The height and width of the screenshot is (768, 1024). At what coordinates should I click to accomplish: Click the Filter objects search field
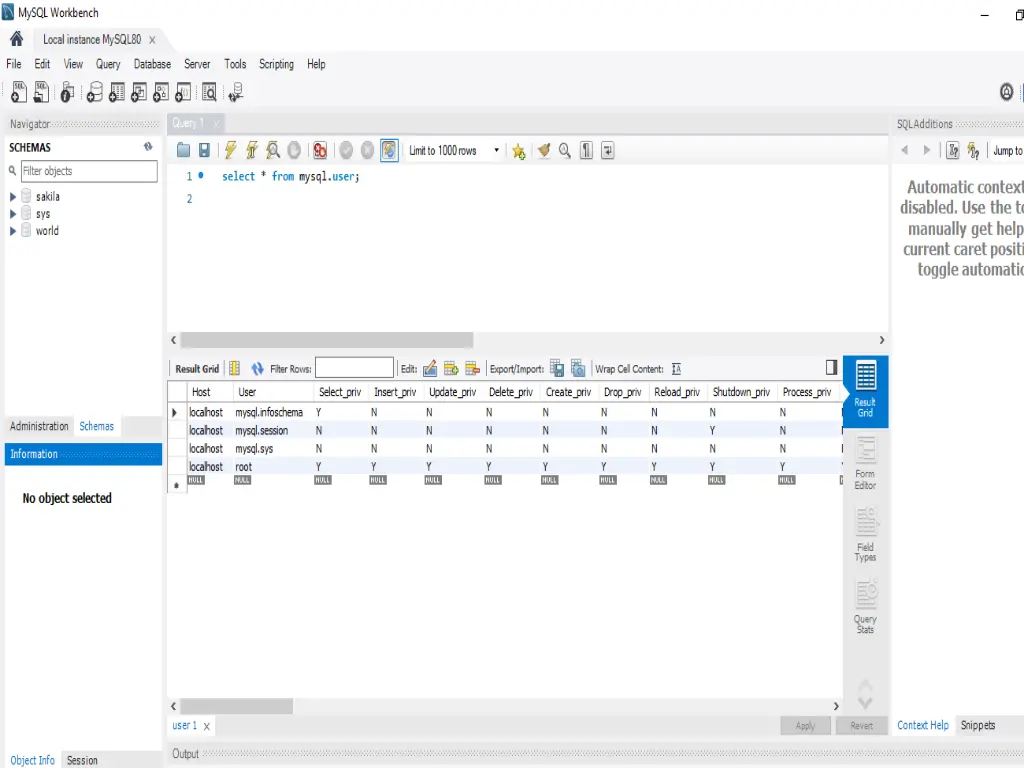[x=89, y=171]
